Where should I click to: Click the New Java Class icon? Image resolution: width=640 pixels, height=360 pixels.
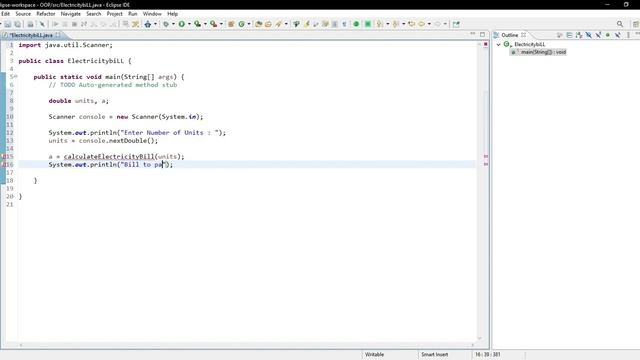(x=242, y=24)
